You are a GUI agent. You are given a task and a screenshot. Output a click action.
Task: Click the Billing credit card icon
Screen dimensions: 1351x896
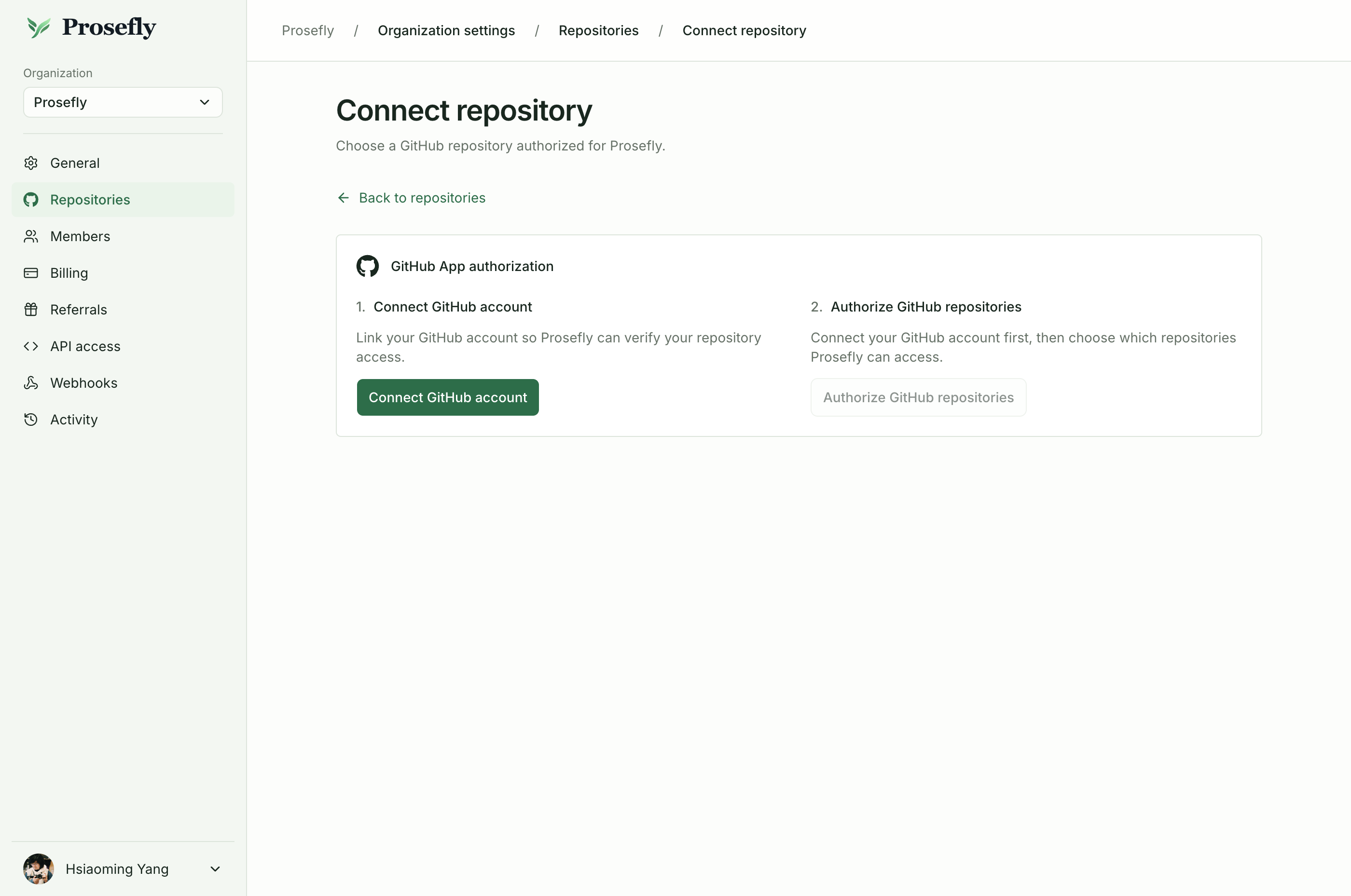31,272
